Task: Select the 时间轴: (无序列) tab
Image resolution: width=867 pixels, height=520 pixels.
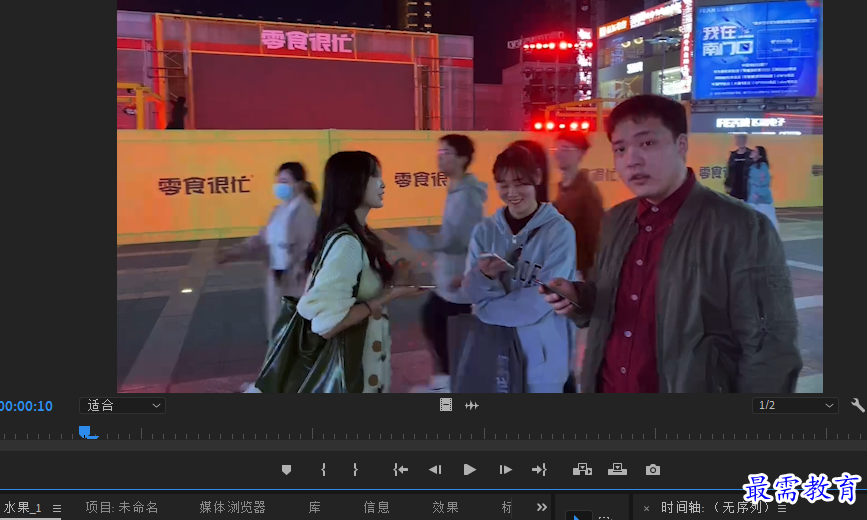Action: [x=714, y=507]
